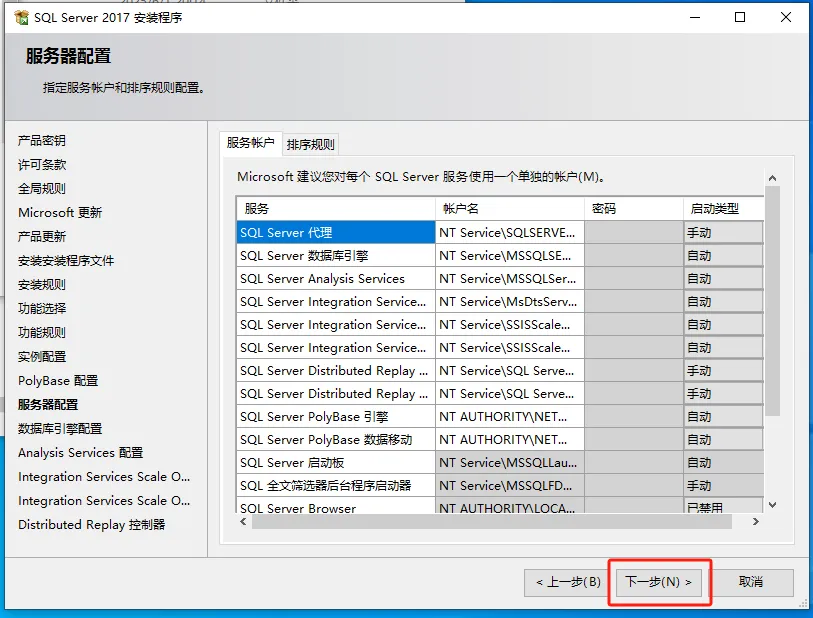Click the 密码 column header
The height and width of the screenshot is (618, 813).
point(634,208)
